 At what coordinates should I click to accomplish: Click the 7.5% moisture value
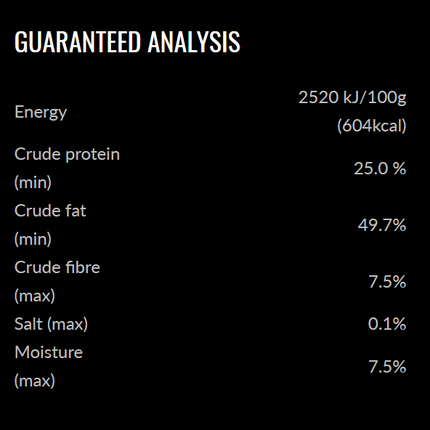[387, 367]
